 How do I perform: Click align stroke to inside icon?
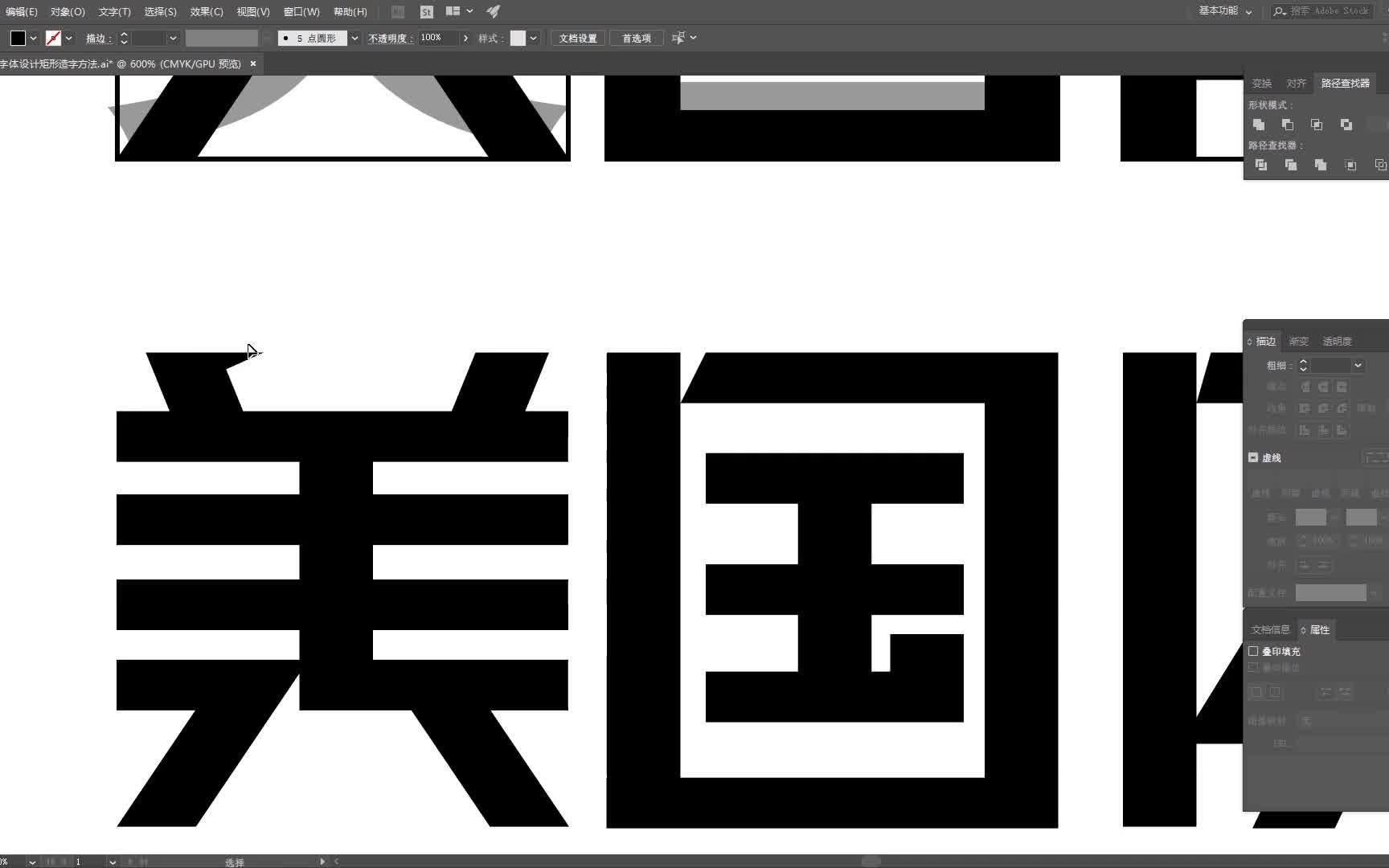[x=1323, y=430]
